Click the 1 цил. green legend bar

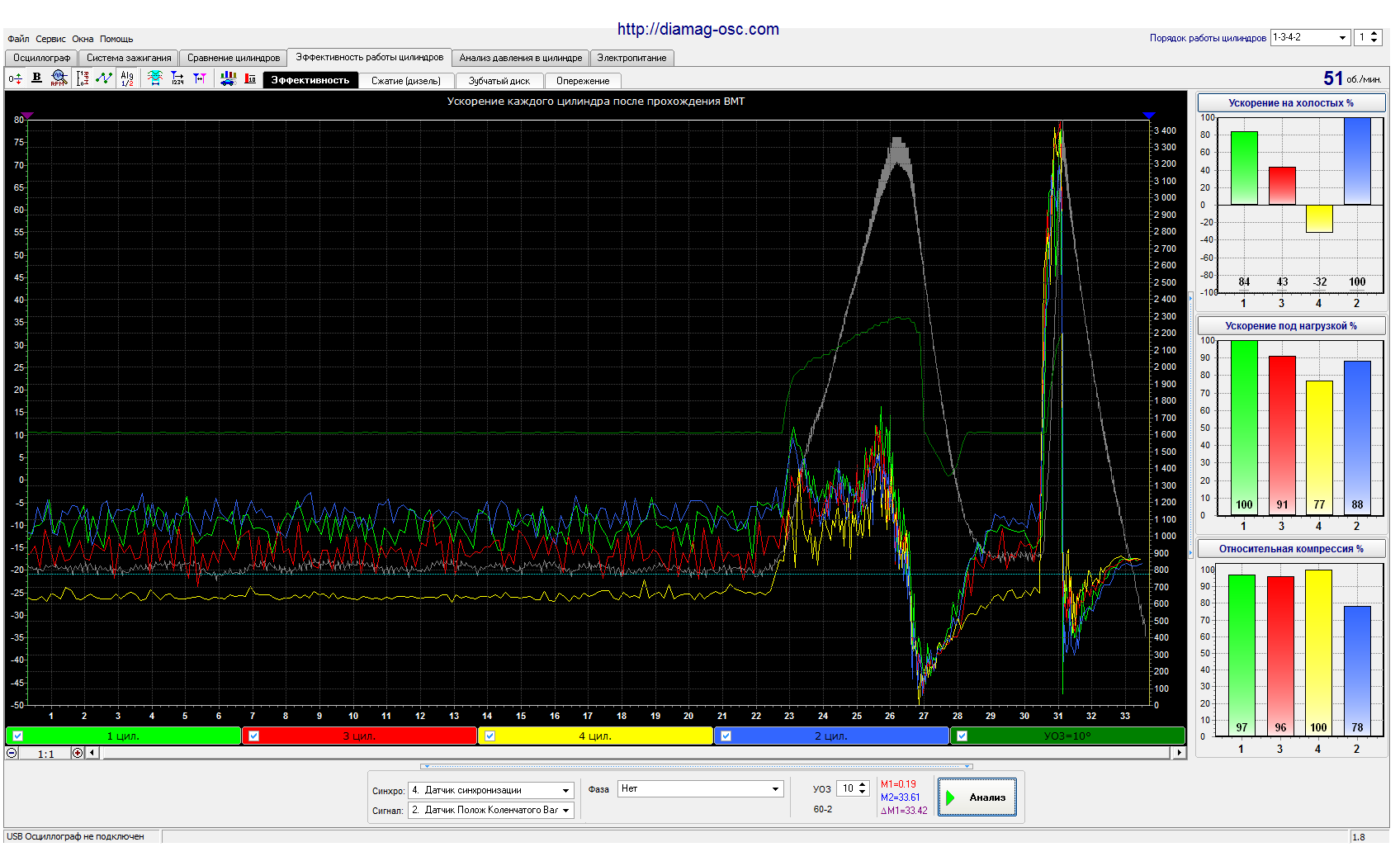pos(123,736)
